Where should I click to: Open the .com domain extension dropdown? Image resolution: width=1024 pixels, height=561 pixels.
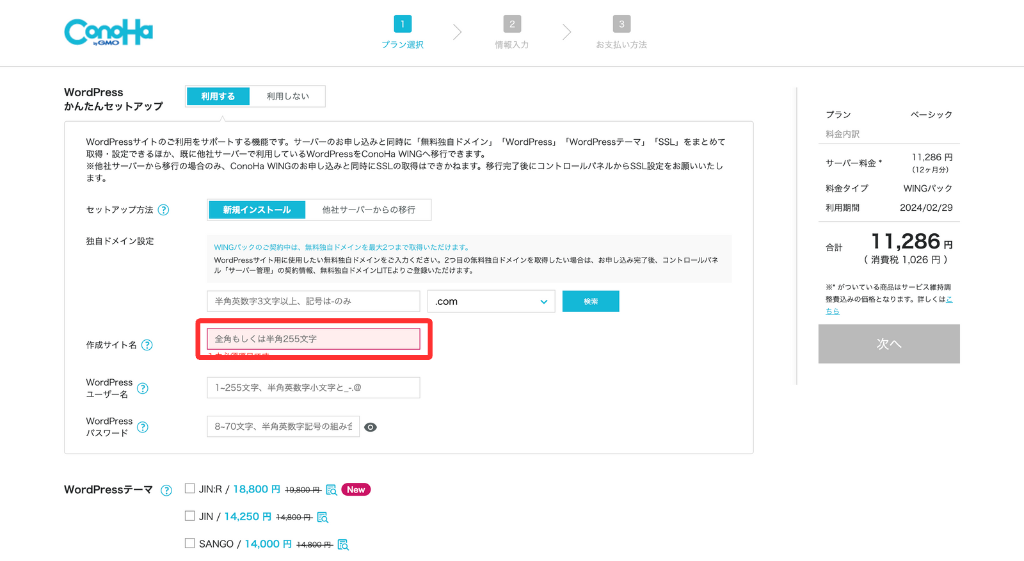(x=490, y=301)
